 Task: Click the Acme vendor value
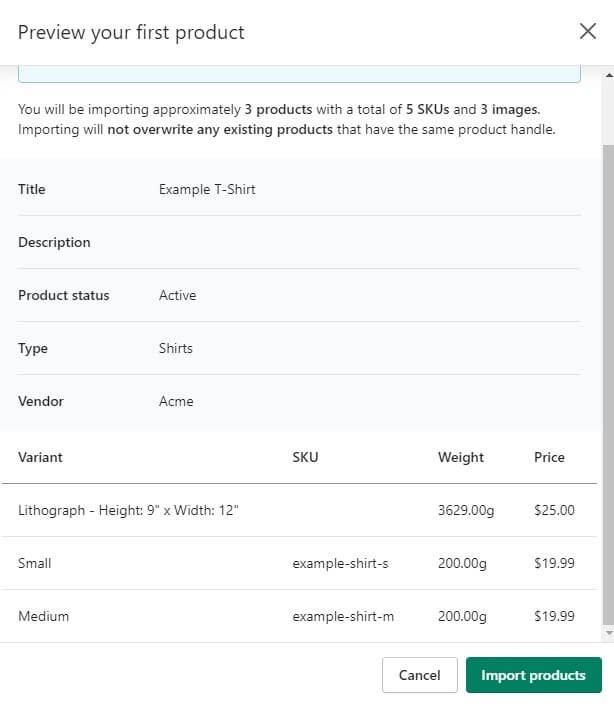(x=176, y=401)
